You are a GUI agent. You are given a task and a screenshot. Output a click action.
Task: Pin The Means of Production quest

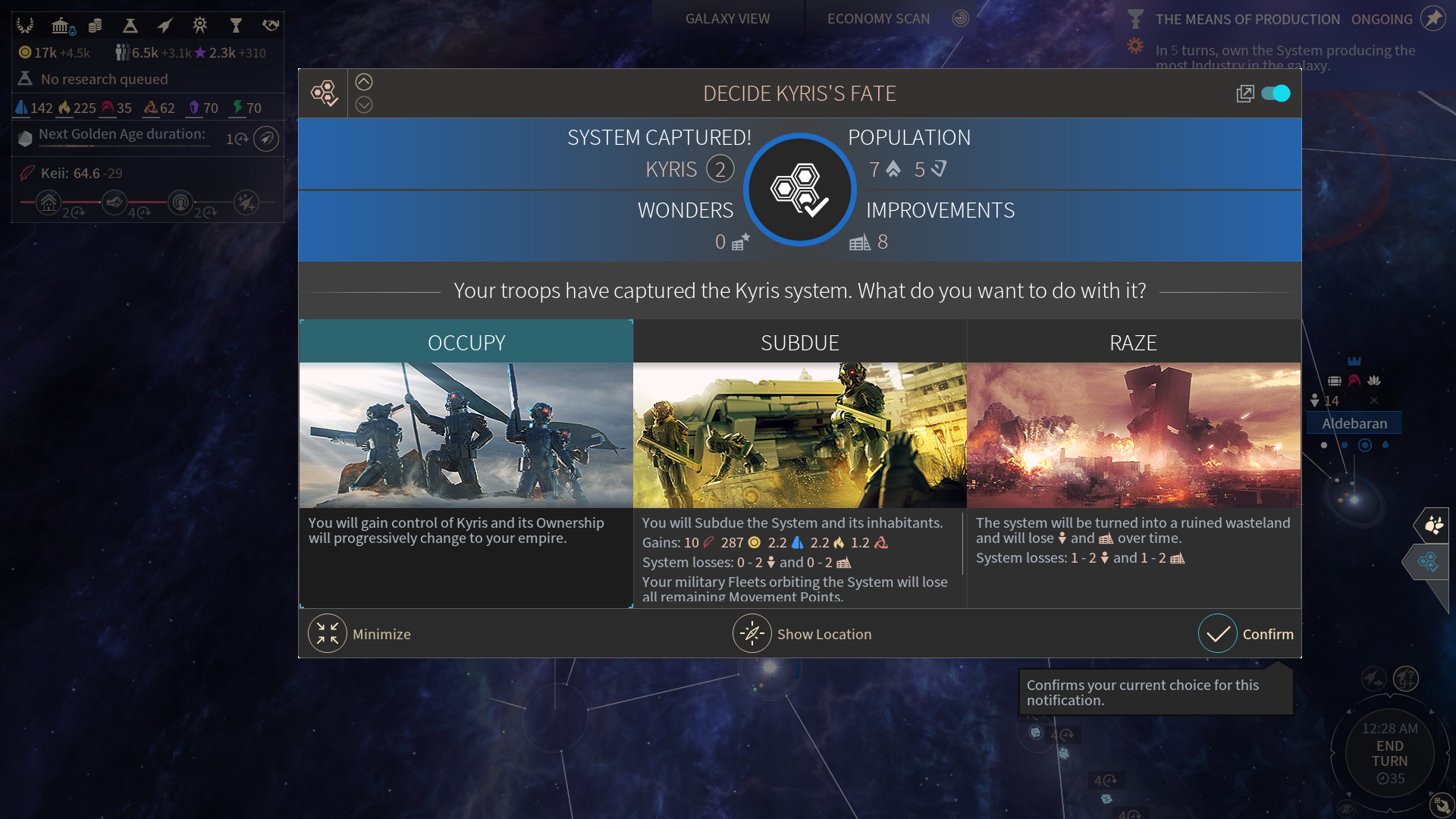(1432, 19)
